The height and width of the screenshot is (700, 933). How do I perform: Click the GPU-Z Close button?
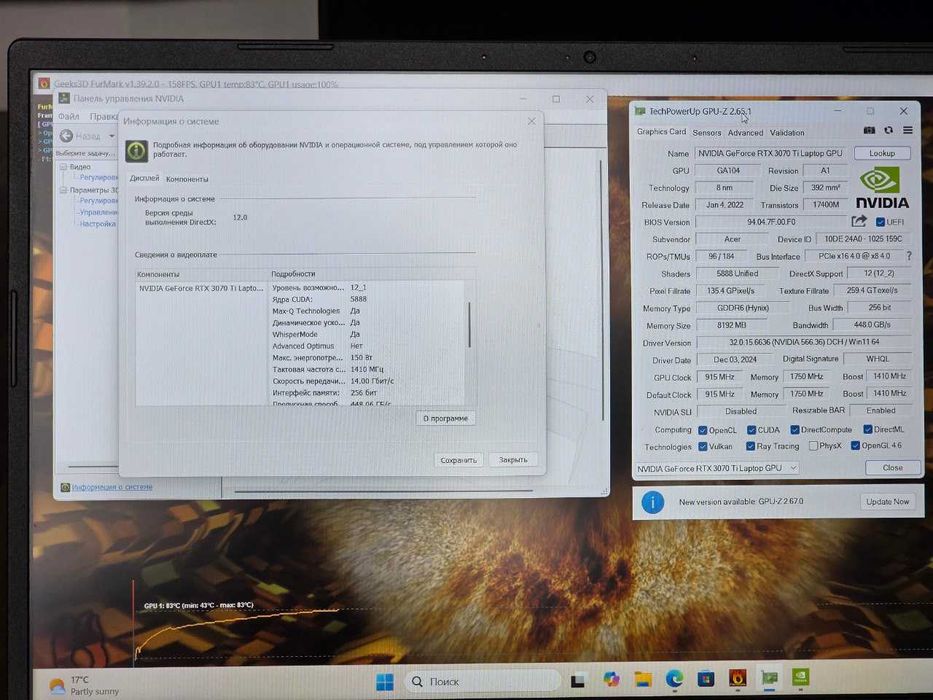tap(892, 468)
